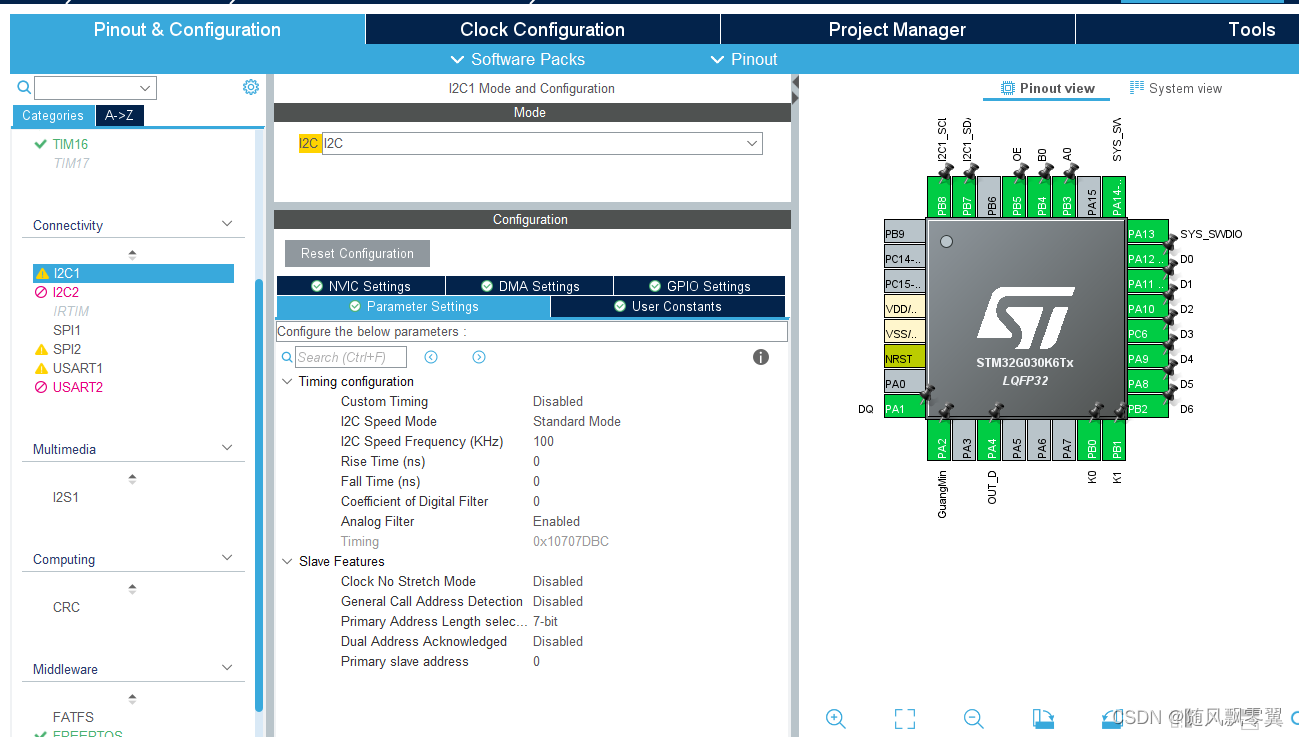Select pin PB0 labeled K0
Screen dimensions: 1299x737
(1091, 440)
